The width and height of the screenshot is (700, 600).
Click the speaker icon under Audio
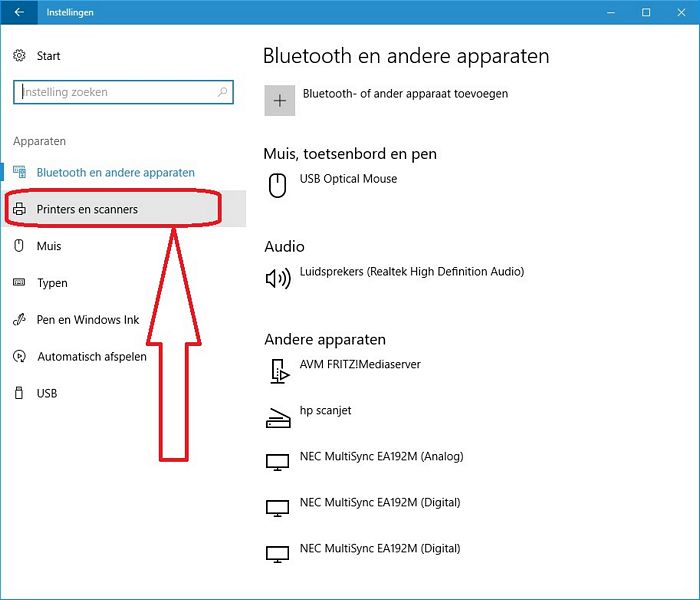278,279
